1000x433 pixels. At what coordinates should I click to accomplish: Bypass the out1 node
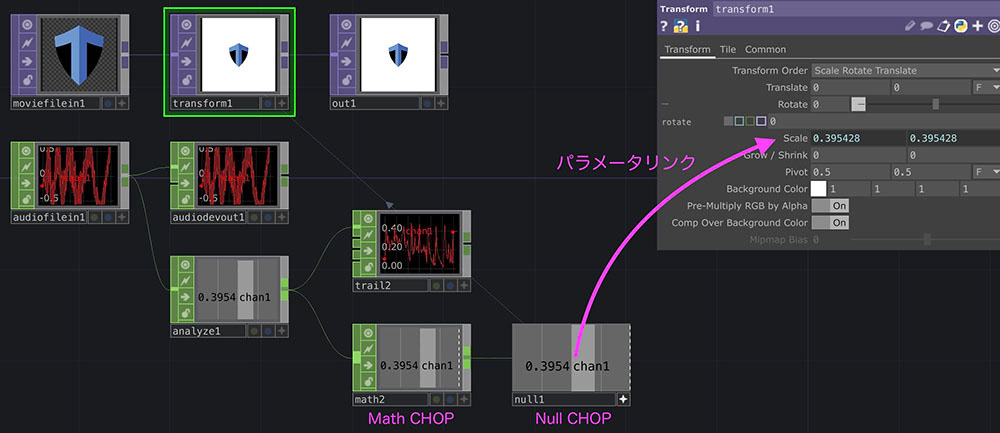(345, 62)
